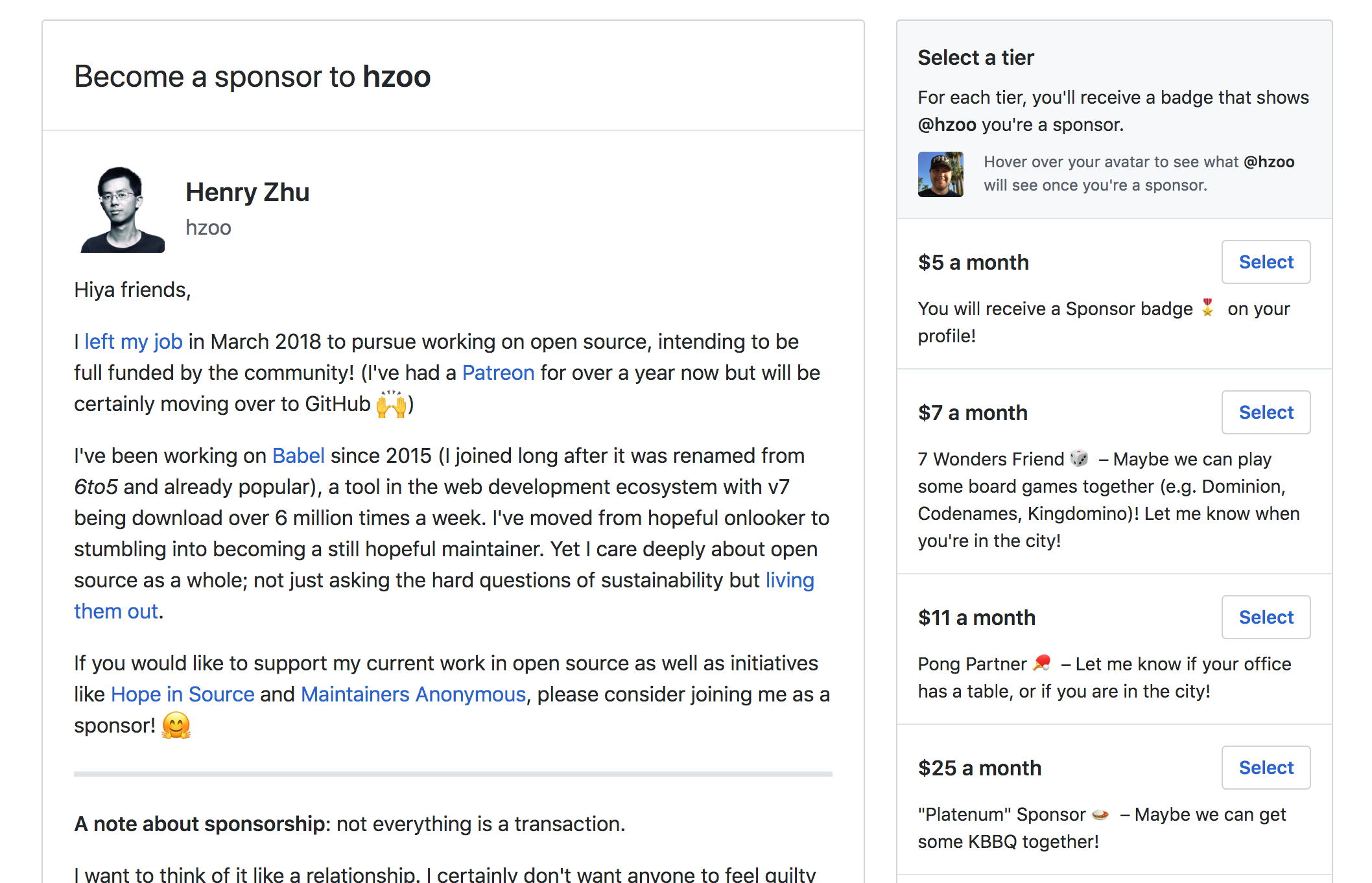Select the $5 a month tier

pos(1266,262)
